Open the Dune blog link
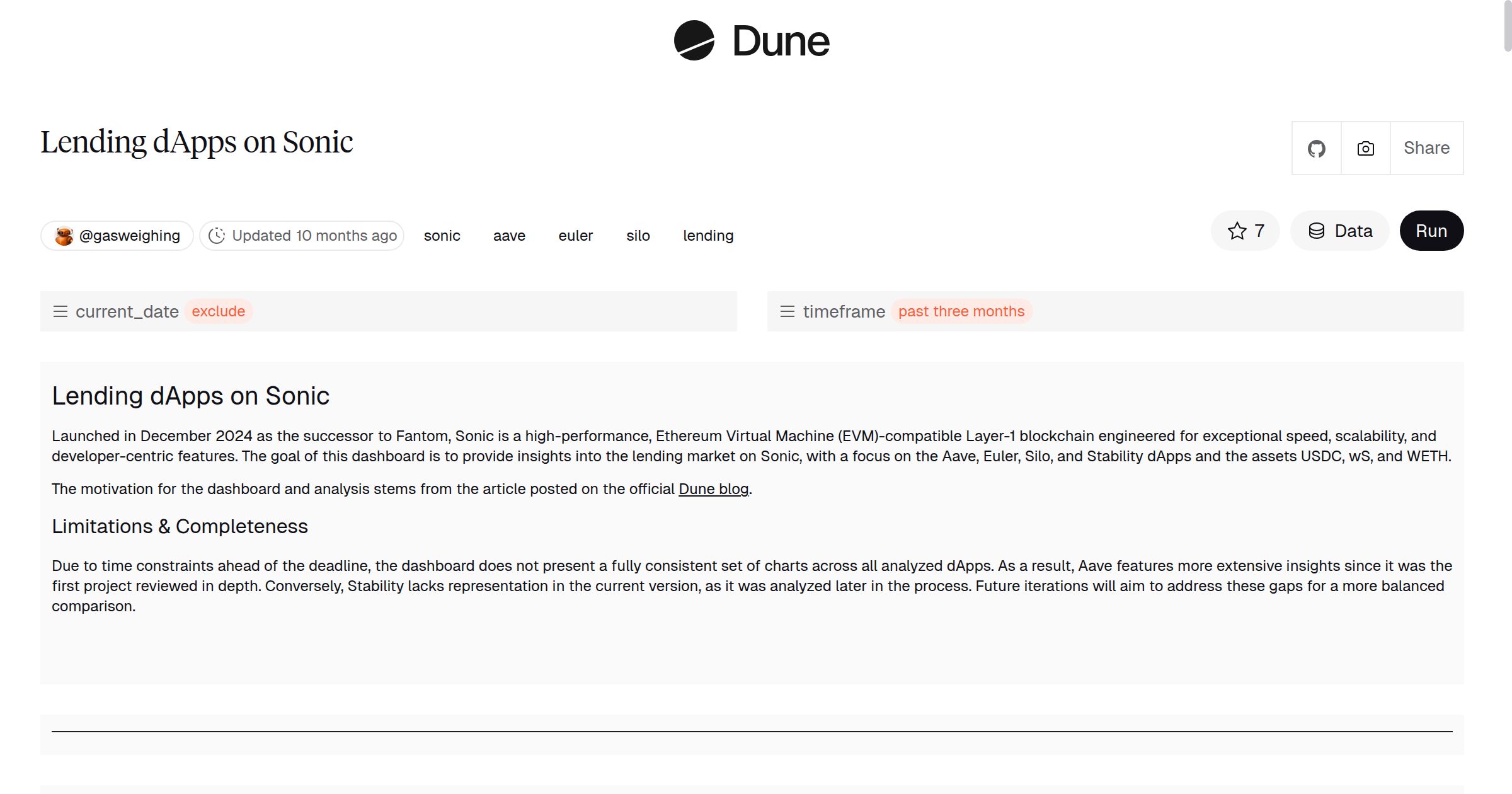This screenshot has height=794, width=1512. click(713, 489)
